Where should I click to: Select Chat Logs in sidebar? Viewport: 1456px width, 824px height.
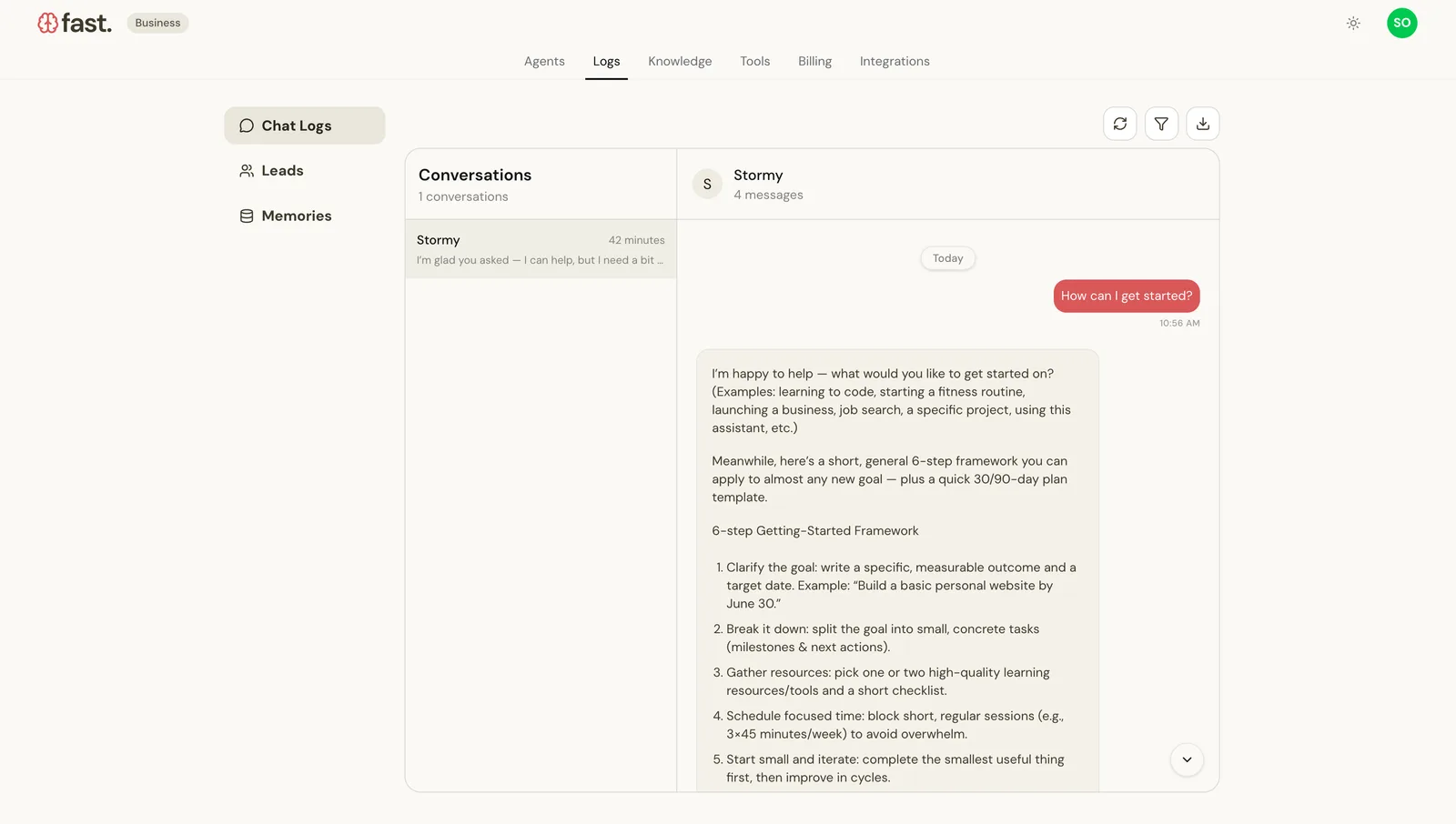305,126
